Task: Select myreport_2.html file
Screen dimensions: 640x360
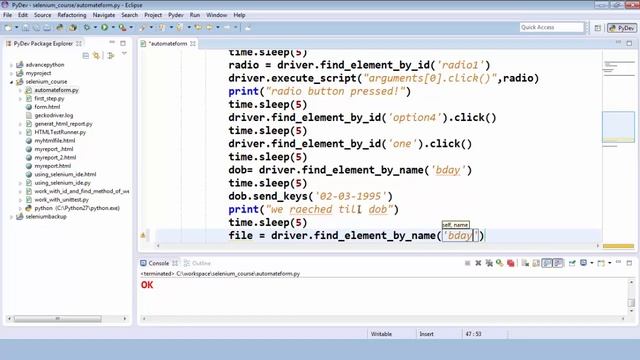Action: pyautogui.click(x=55, y=158)
